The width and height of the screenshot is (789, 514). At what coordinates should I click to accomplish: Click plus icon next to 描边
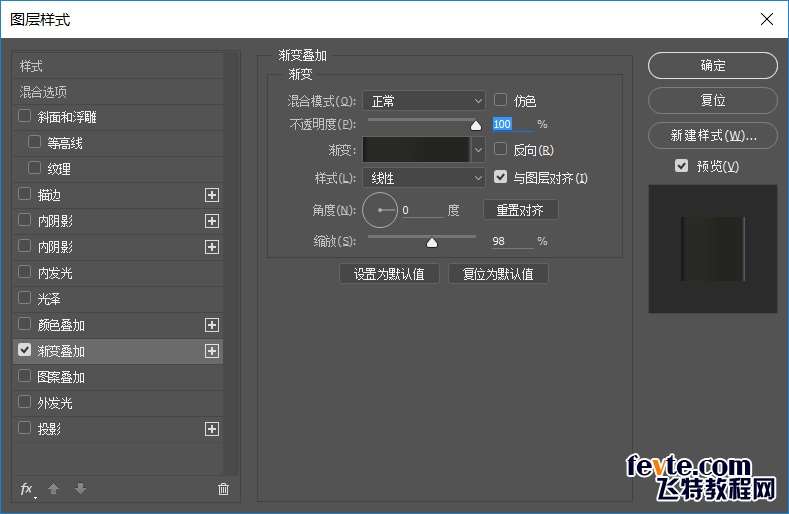[x=212, y=195]
